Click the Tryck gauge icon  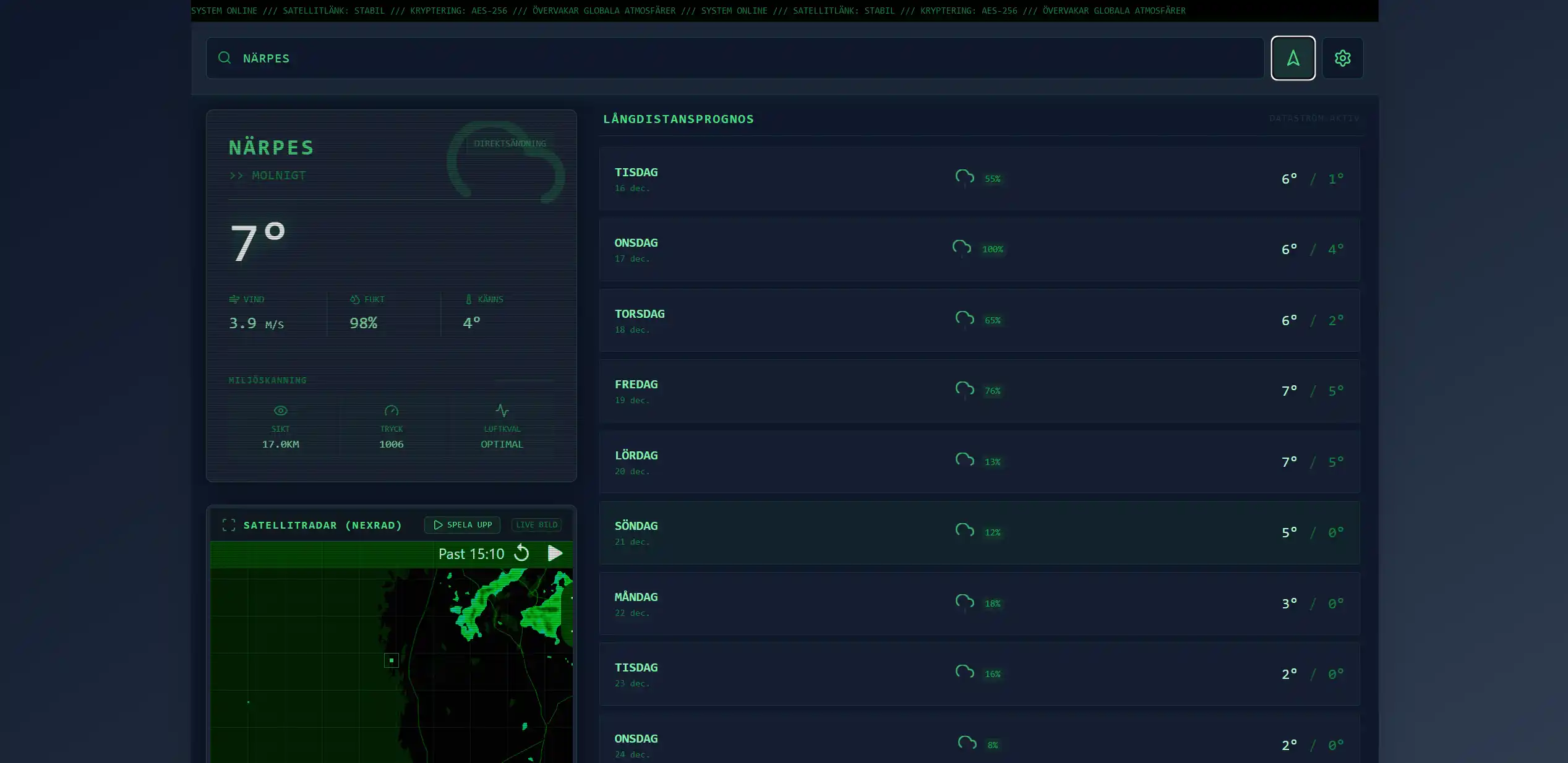[392, 411]
